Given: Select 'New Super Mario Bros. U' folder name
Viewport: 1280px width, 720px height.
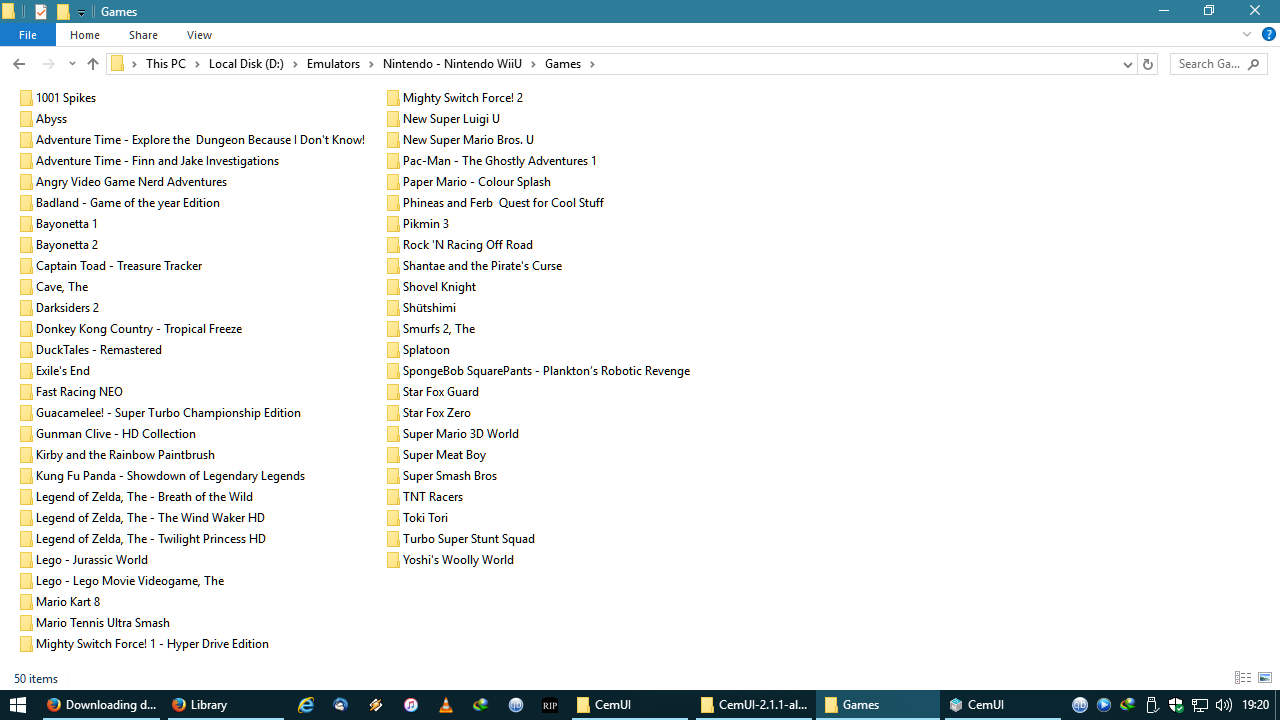Looking at the screenshot, I should [468, 140].
